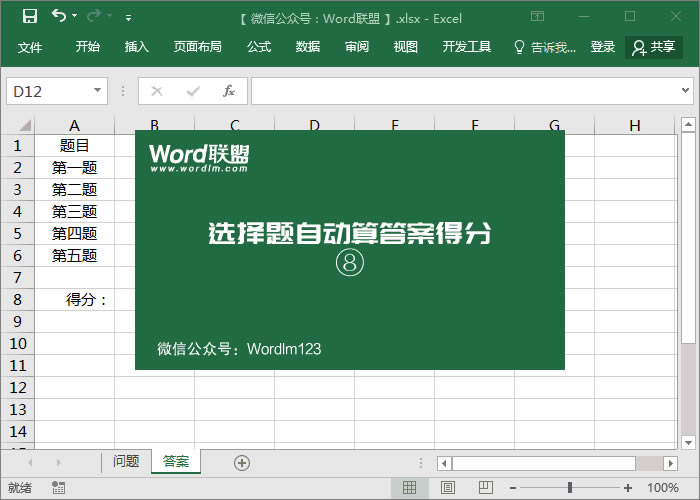700x500 pixels.
Task: Open the Ribbon Display Options icon
Action: click(x=537, y=17)
